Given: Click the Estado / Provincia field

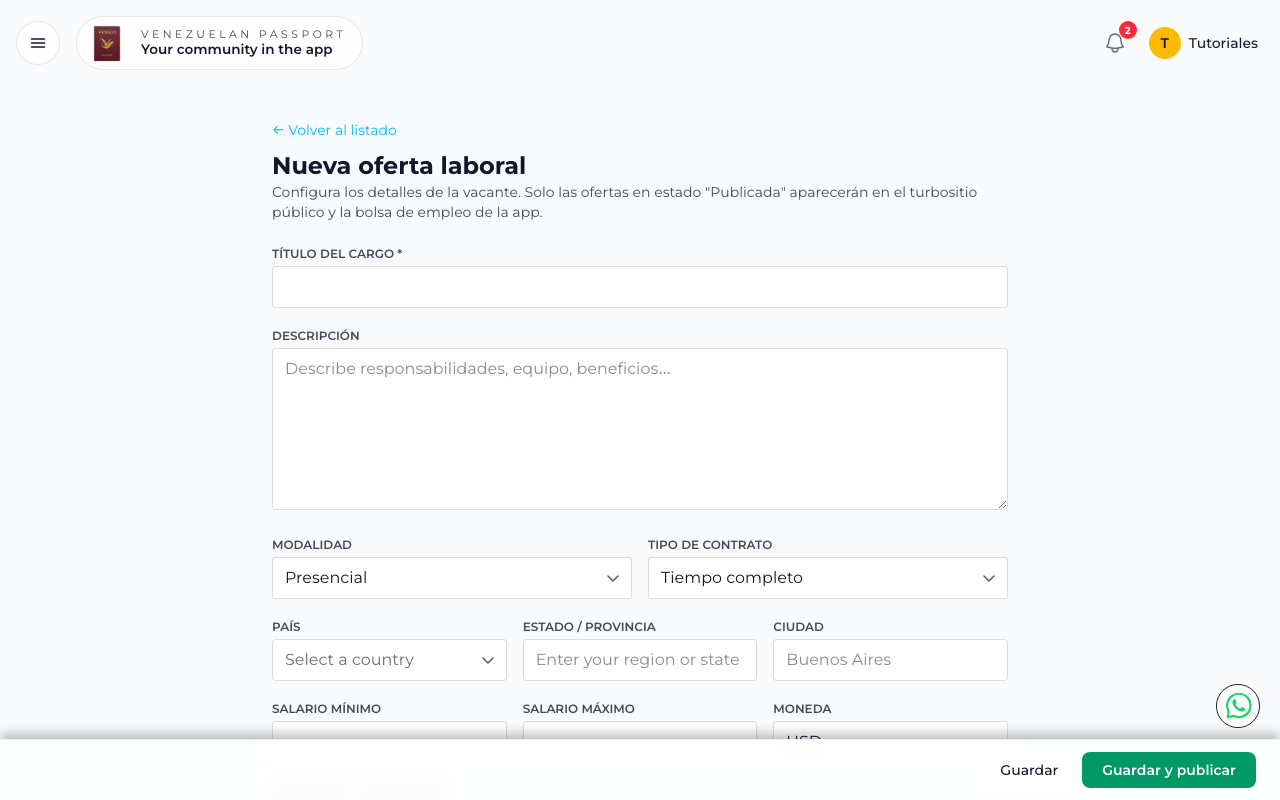Looking at the screenshot, I should click(x=640, y=660).
